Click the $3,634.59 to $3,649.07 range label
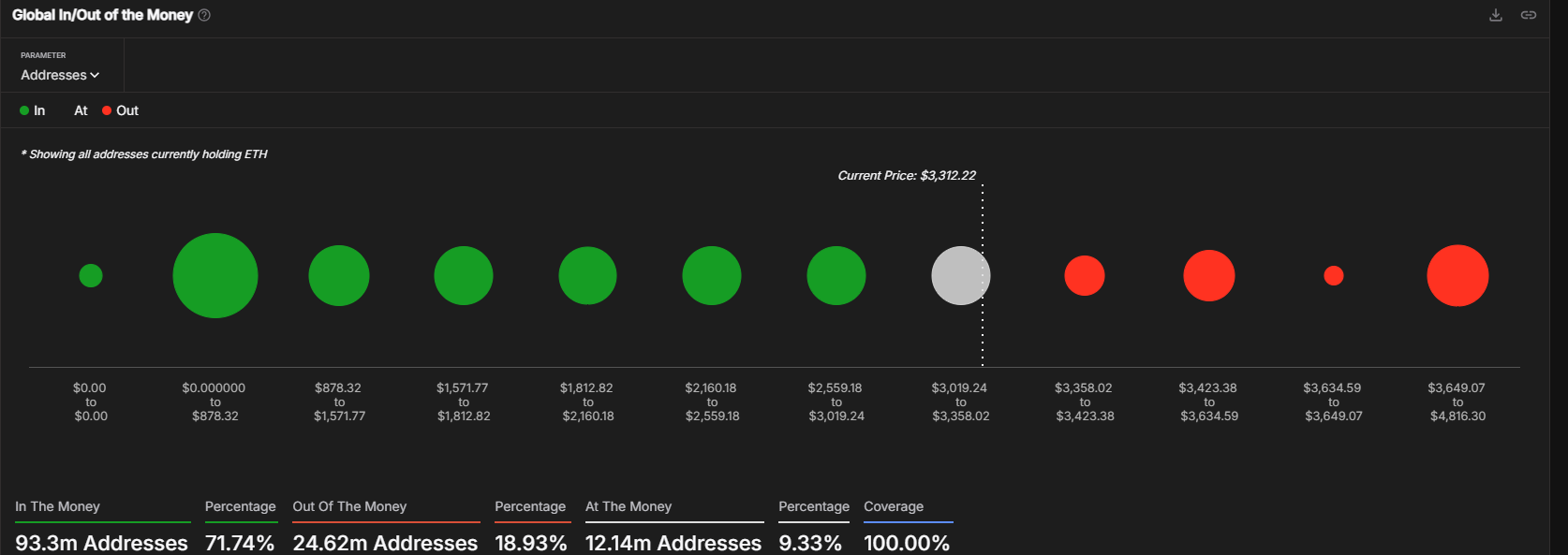 (x=1333, y=402)
